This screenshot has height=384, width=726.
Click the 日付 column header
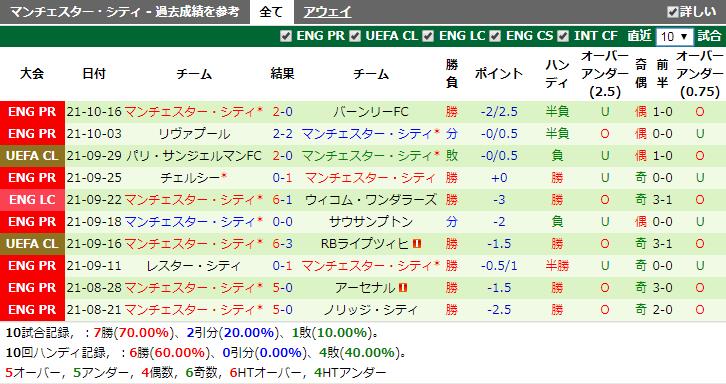click(x=94, y=74)
